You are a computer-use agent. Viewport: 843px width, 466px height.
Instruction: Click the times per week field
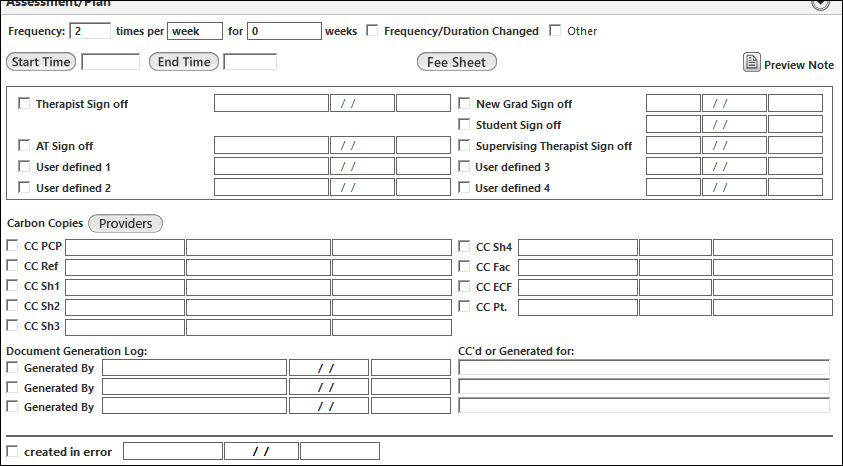(195, 31)
